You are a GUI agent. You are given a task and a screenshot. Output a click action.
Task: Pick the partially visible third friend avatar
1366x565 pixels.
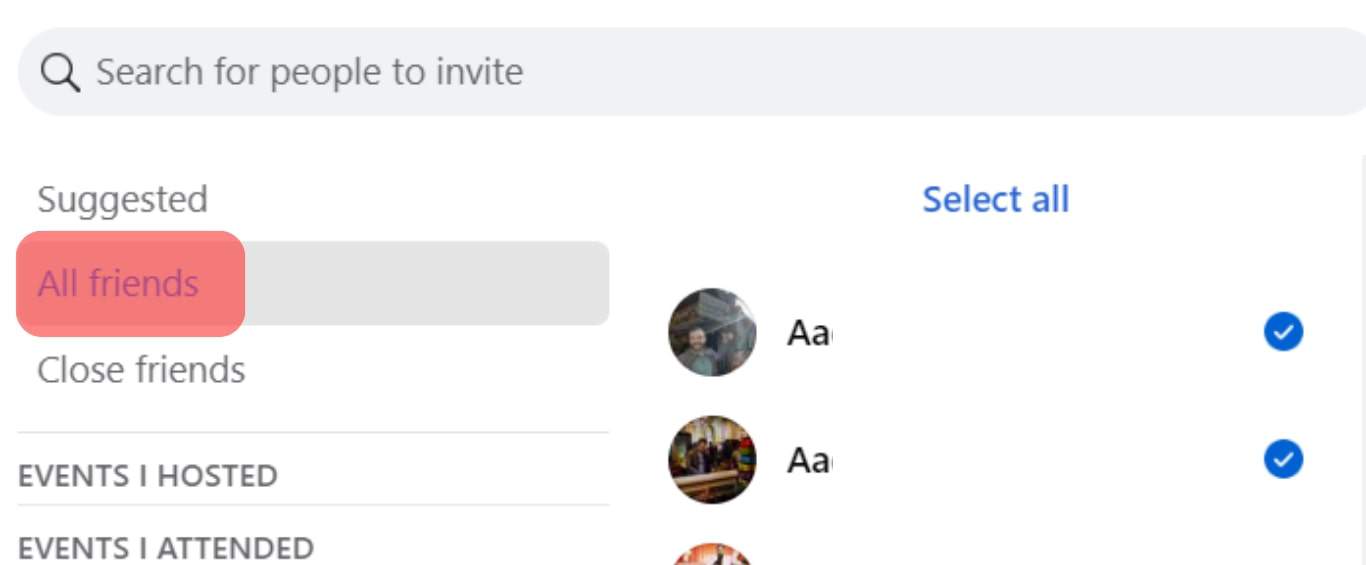[x=712, y=554]
